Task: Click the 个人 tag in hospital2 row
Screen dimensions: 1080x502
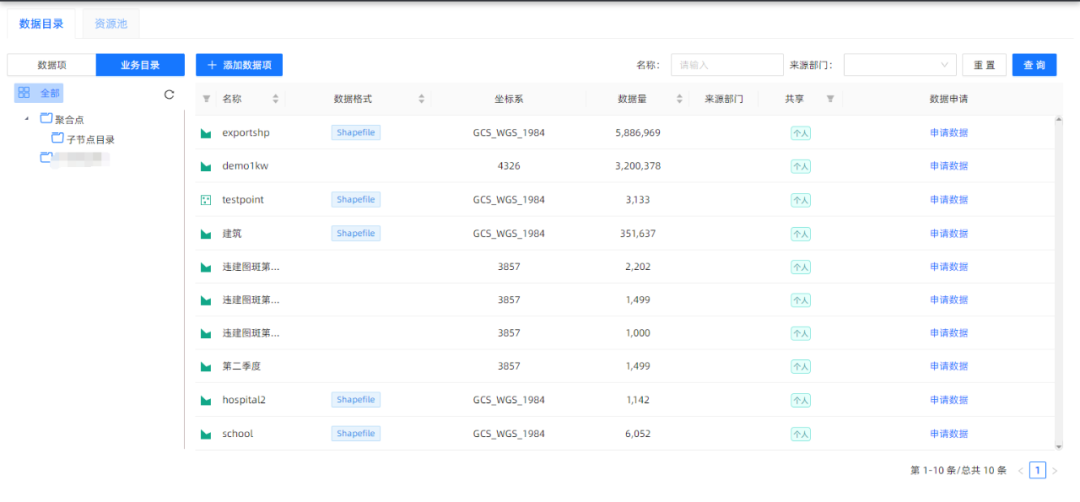Action: click(x=800, y=400)
